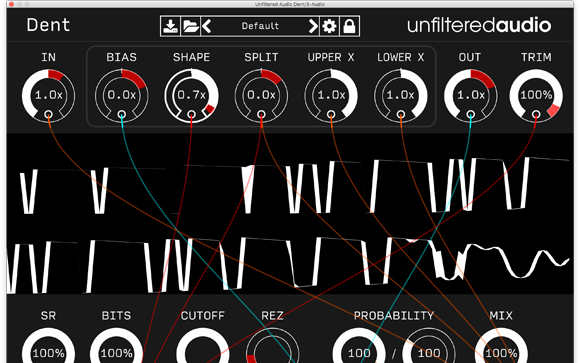Screen dimensions: 580x363
Task: Click the LOWER X modulation port
Action: click(x=401, y=114)
